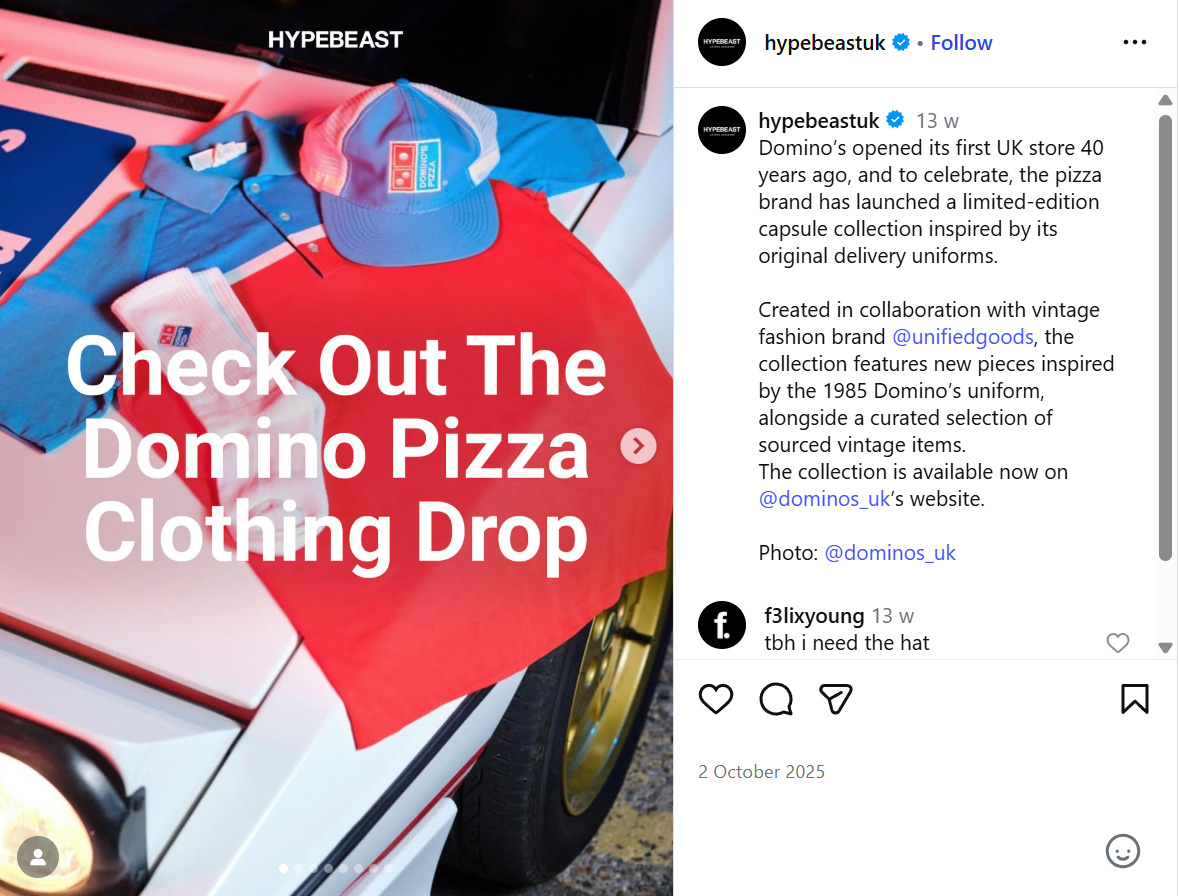Image resolution: width=1179 pixels, height=896 pixels.
Task: Open the hypebeastuk username in caption
Action: tap(818, 121)
